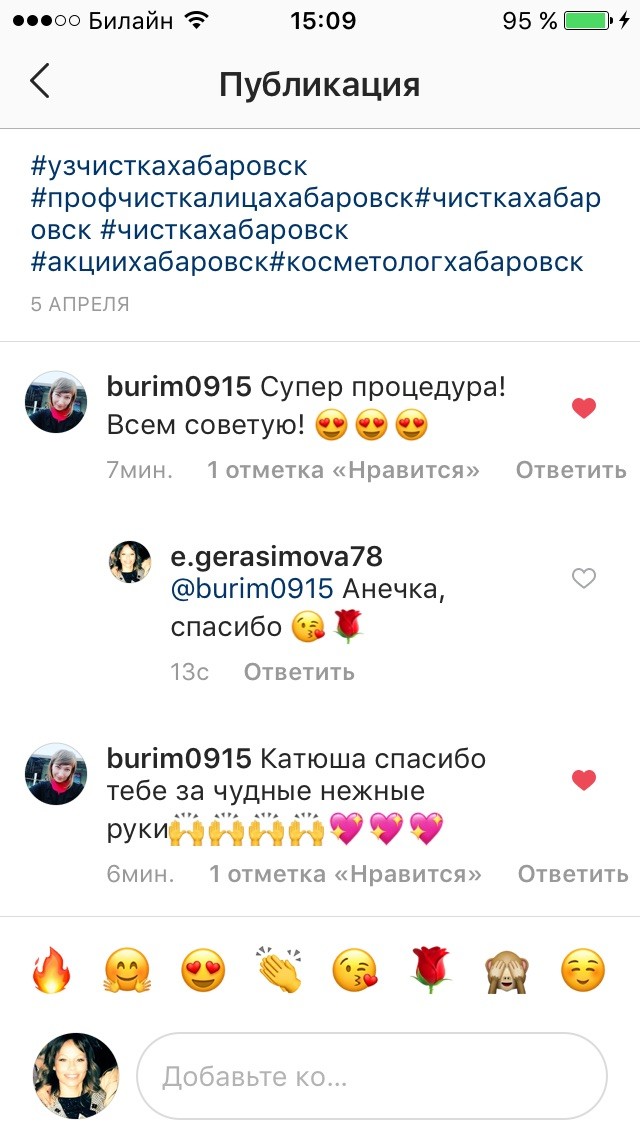Open e.gerasimova78 profile from username
Screen dimensions: 640x1136
276,556
